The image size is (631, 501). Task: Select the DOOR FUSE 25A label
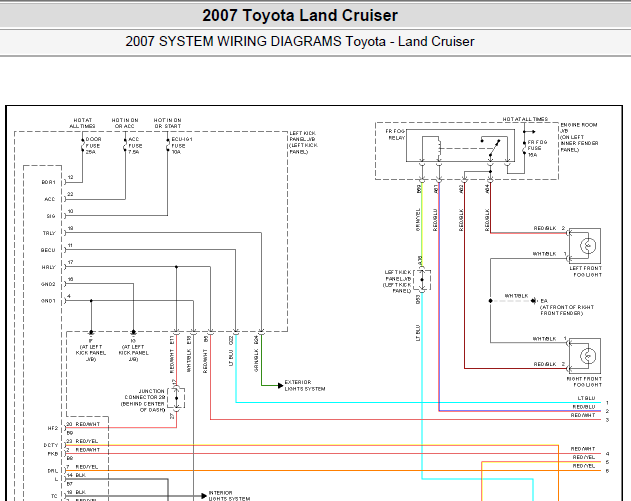tap(93, 146)
